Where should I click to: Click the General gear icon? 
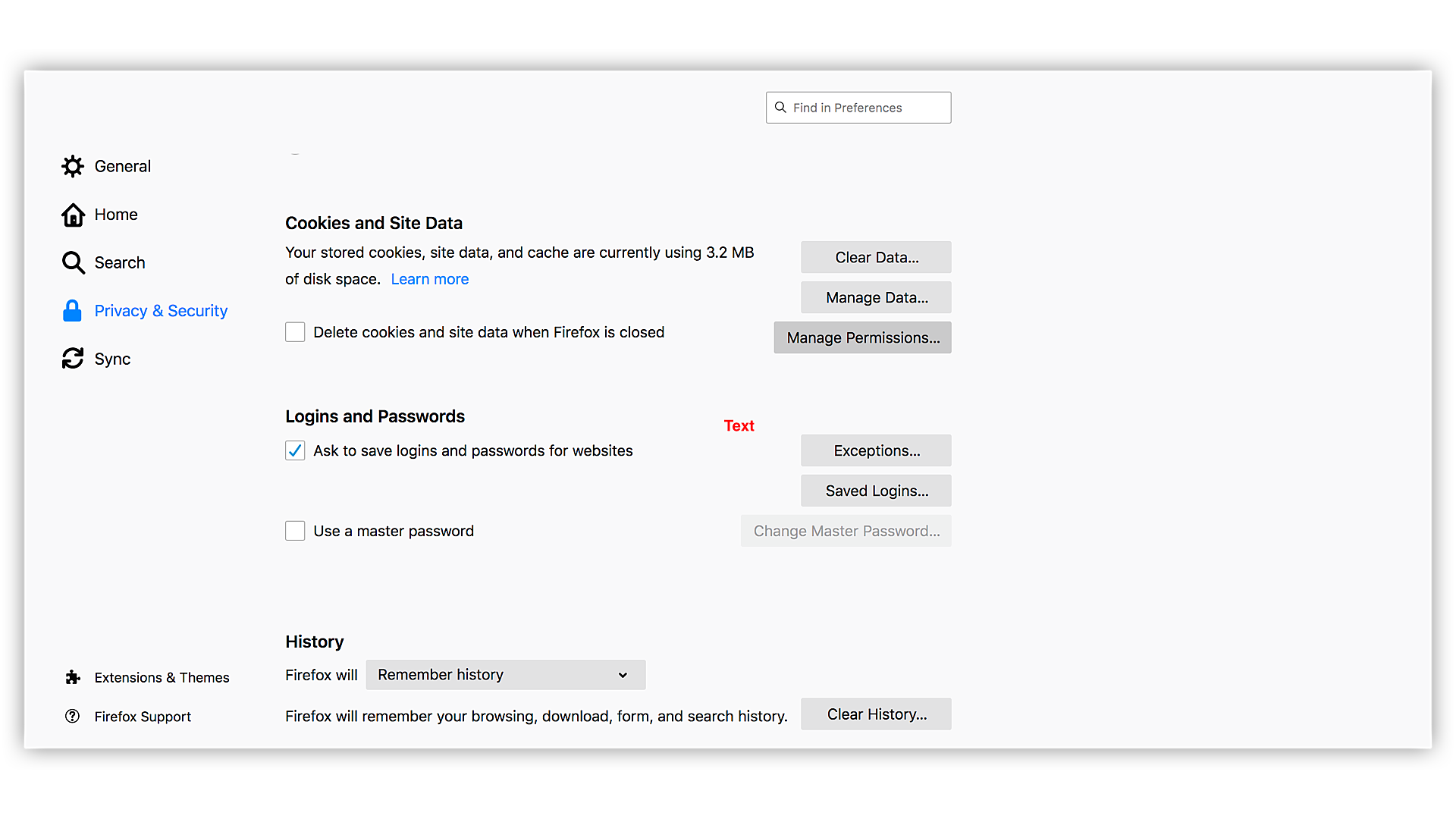click(x=73, y=166)
